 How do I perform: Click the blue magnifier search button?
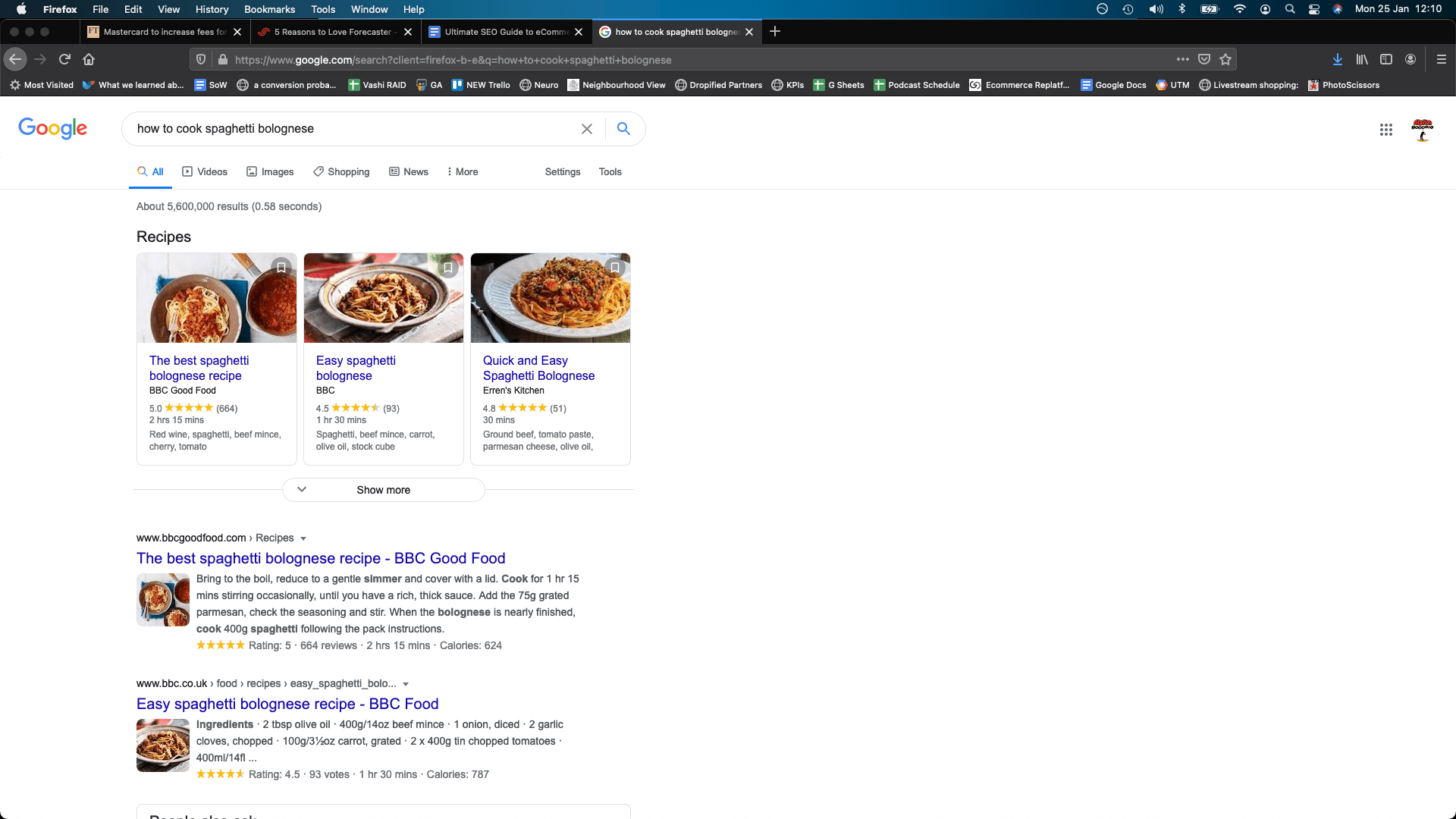tap(623, 129)
